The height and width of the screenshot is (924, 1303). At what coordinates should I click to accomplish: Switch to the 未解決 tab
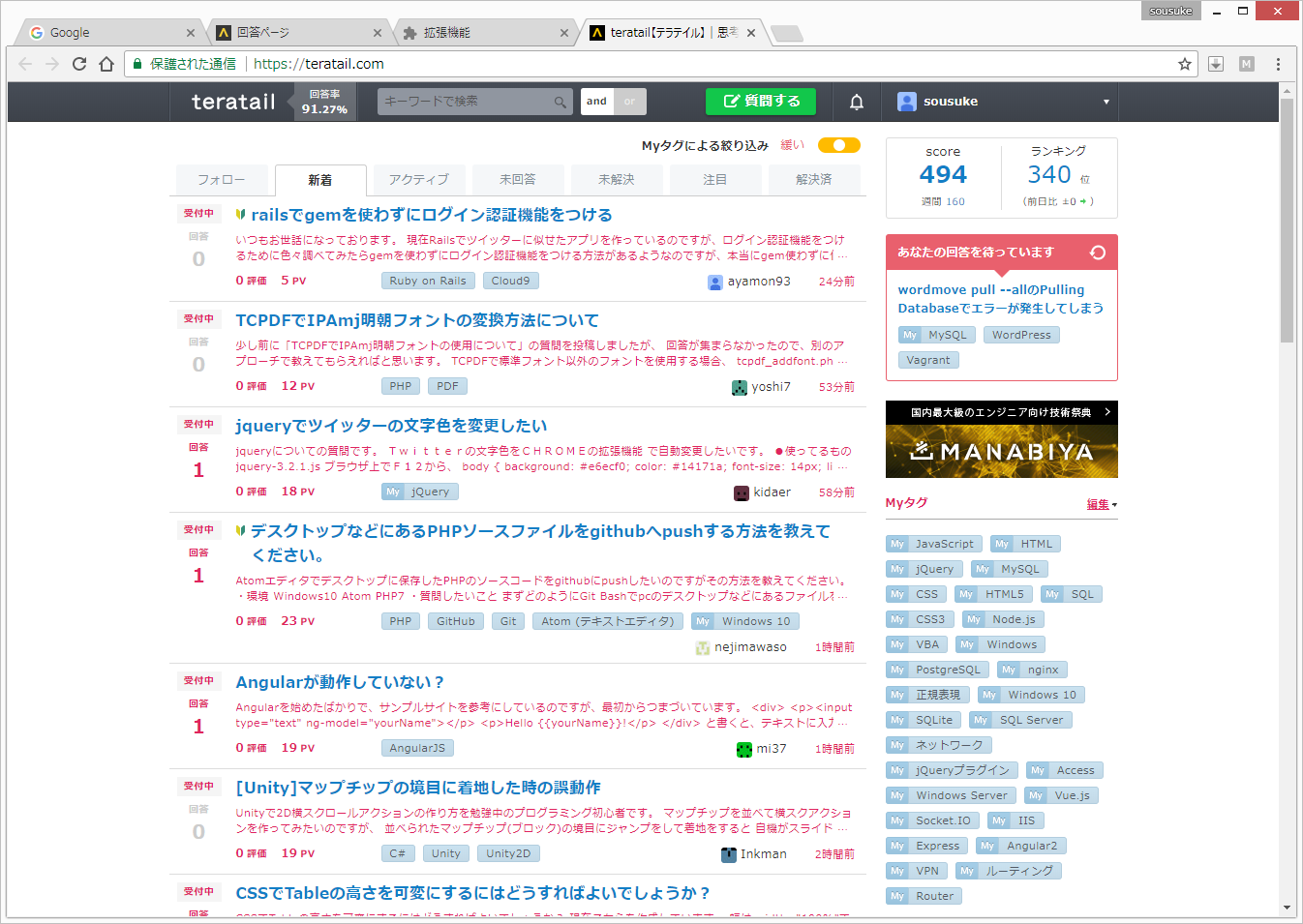617,180
